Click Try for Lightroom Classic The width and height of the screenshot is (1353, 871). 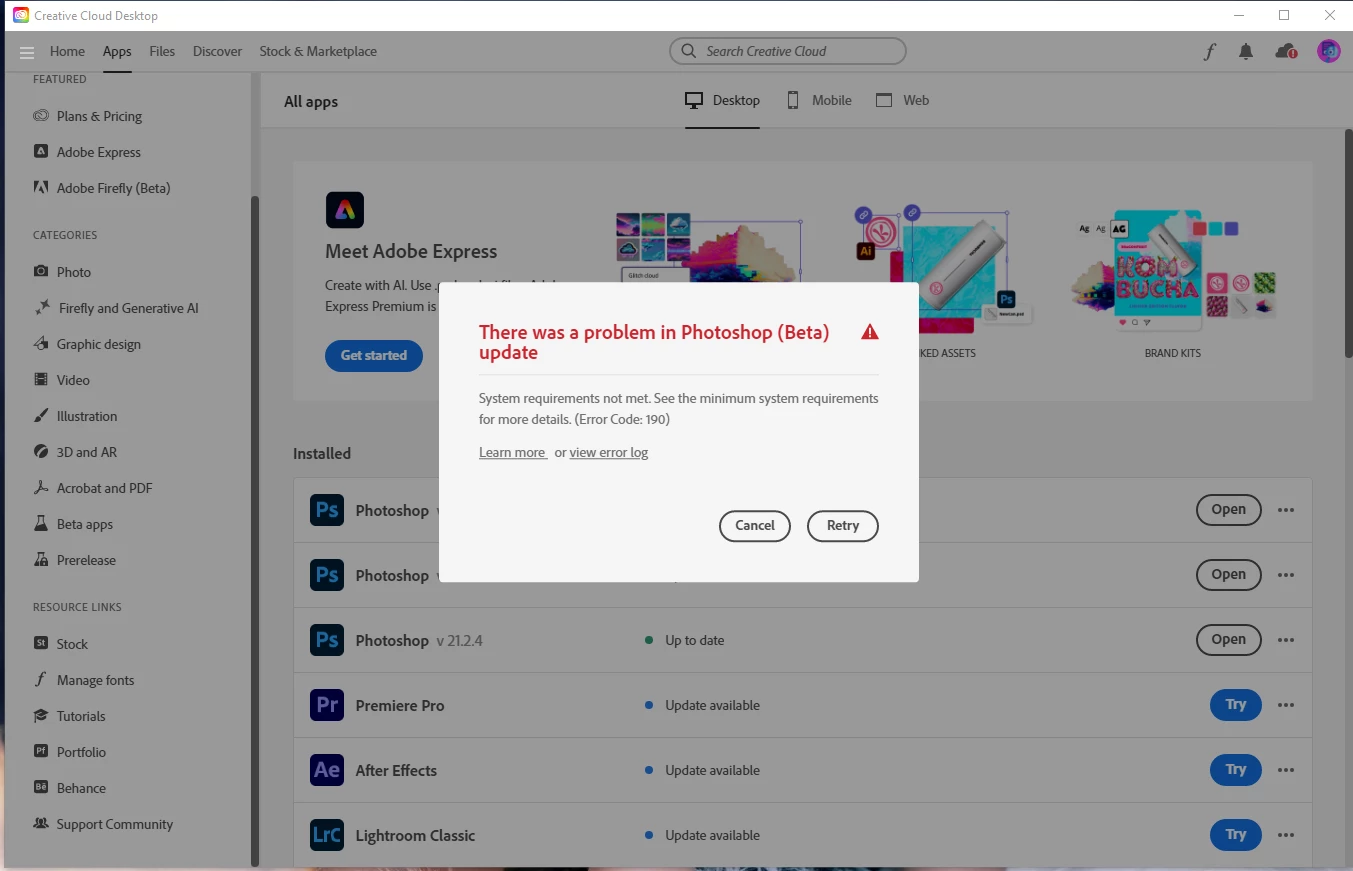tap(1236, 835)
